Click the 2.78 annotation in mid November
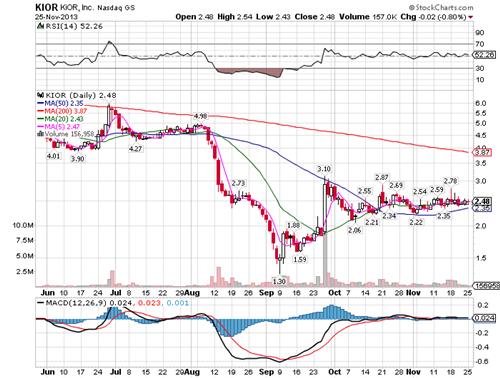The width and height of the screenshot is (500, 378). [x=450, y=181]
